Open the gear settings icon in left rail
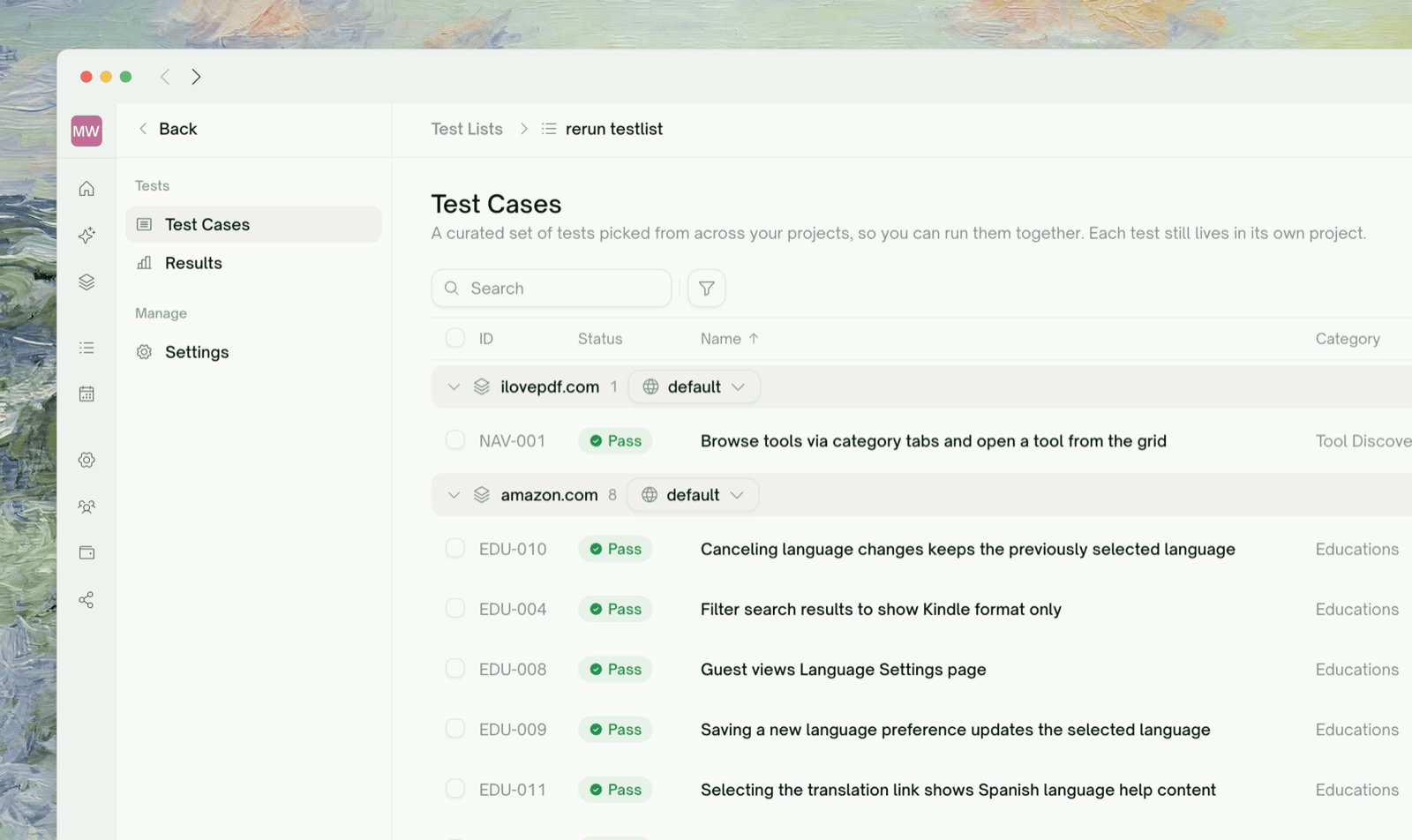 pyautogui.click(x=86, y=460)
